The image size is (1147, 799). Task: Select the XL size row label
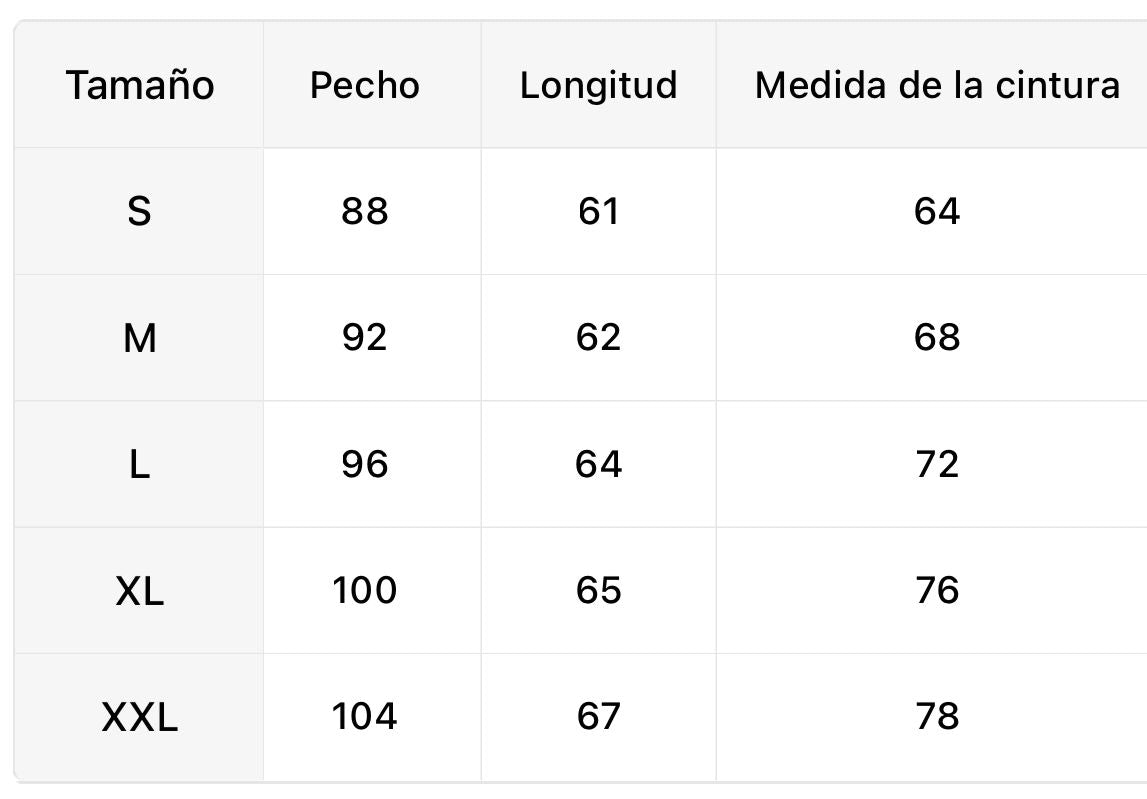[140, 590]
